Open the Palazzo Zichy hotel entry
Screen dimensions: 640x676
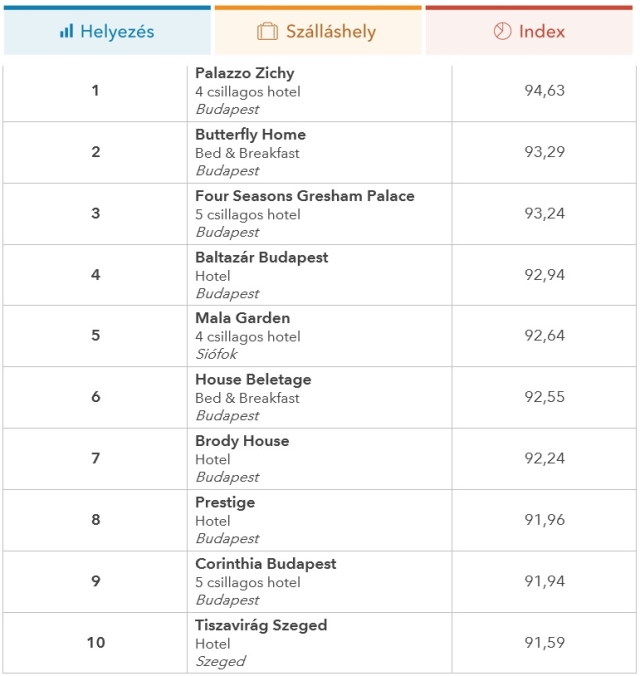245,73
